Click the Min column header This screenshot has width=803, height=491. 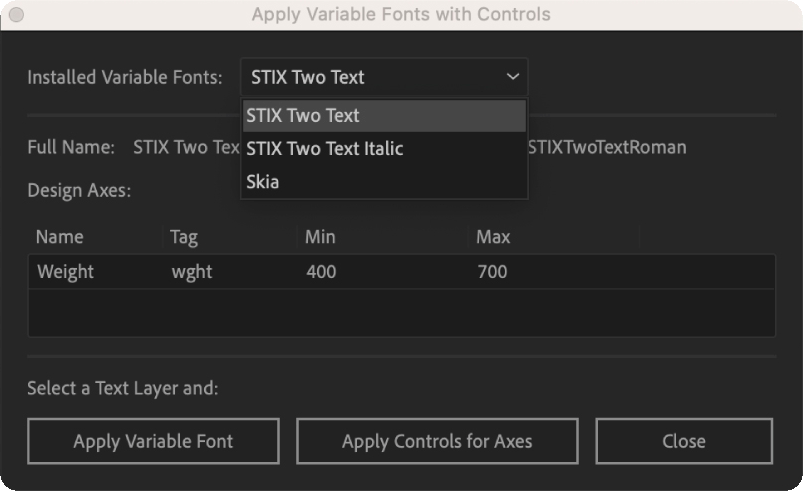(x=320, y=237)
